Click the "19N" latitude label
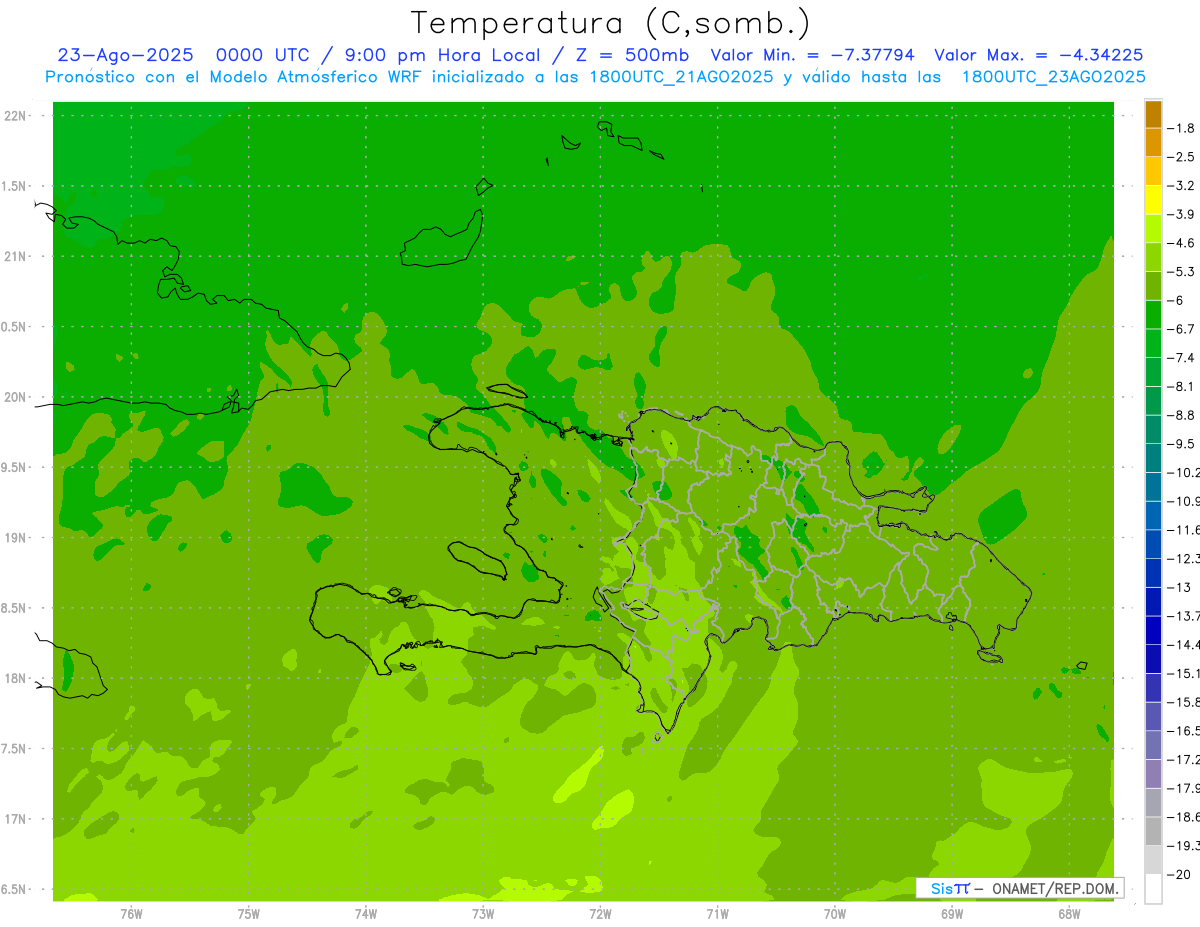Viewport: 1200px width, 927px height. (x=15, y=538)
